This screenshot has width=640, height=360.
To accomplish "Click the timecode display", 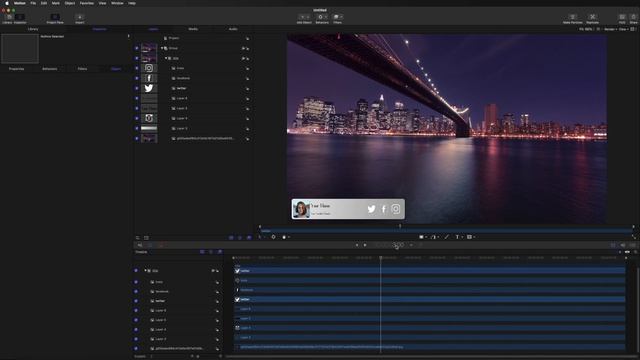I will [394, 245].
